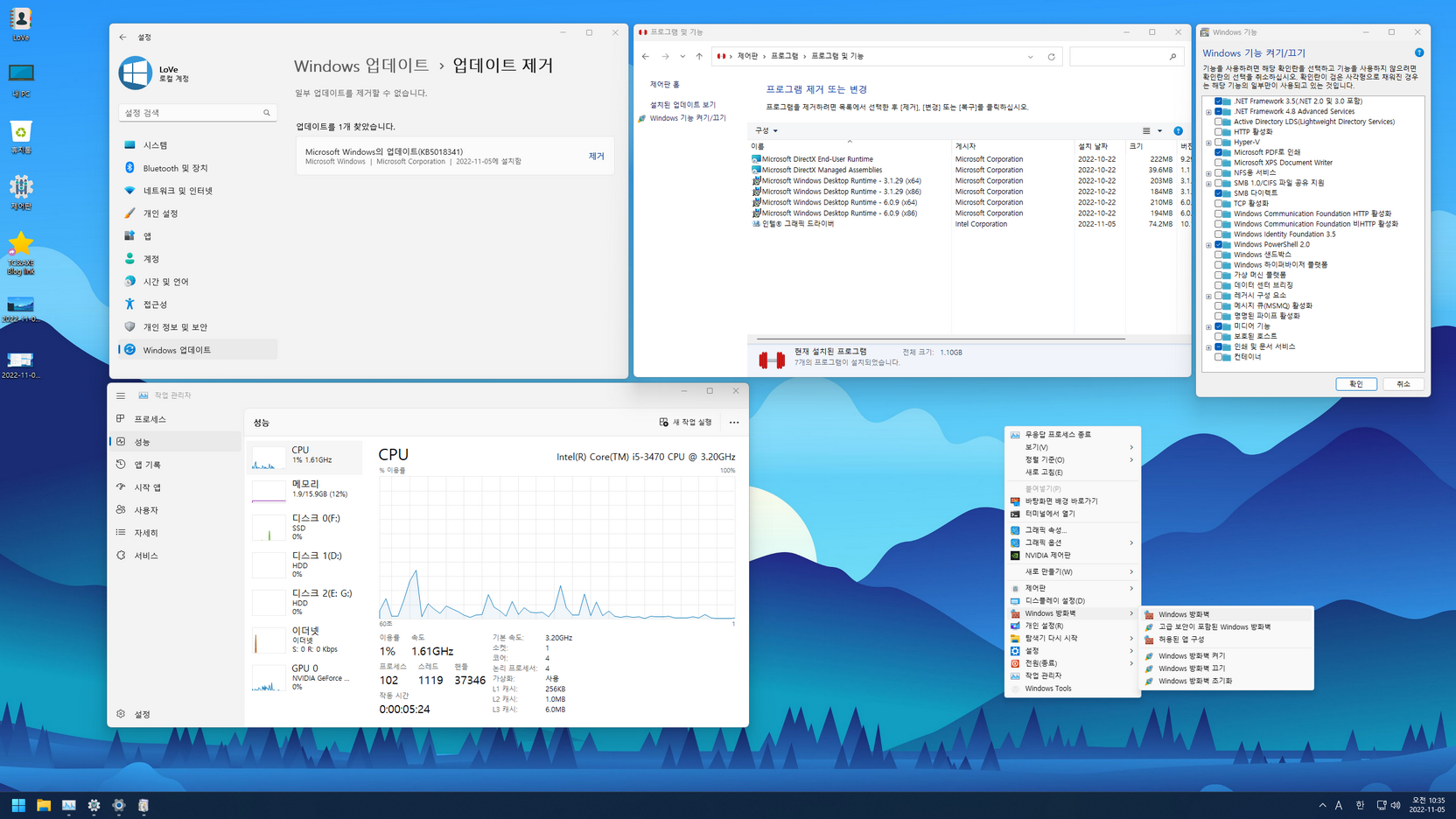Uncheck Windows PowerShell 2.0 checkbox
1456x819 pixels.
(x=1219, y=245)
